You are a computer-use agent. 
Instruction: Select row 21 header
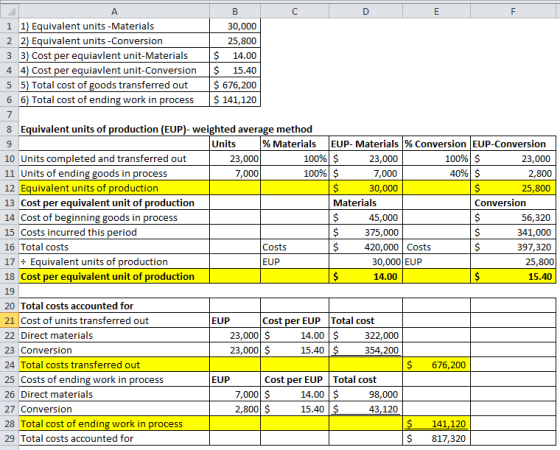(9, 320)
